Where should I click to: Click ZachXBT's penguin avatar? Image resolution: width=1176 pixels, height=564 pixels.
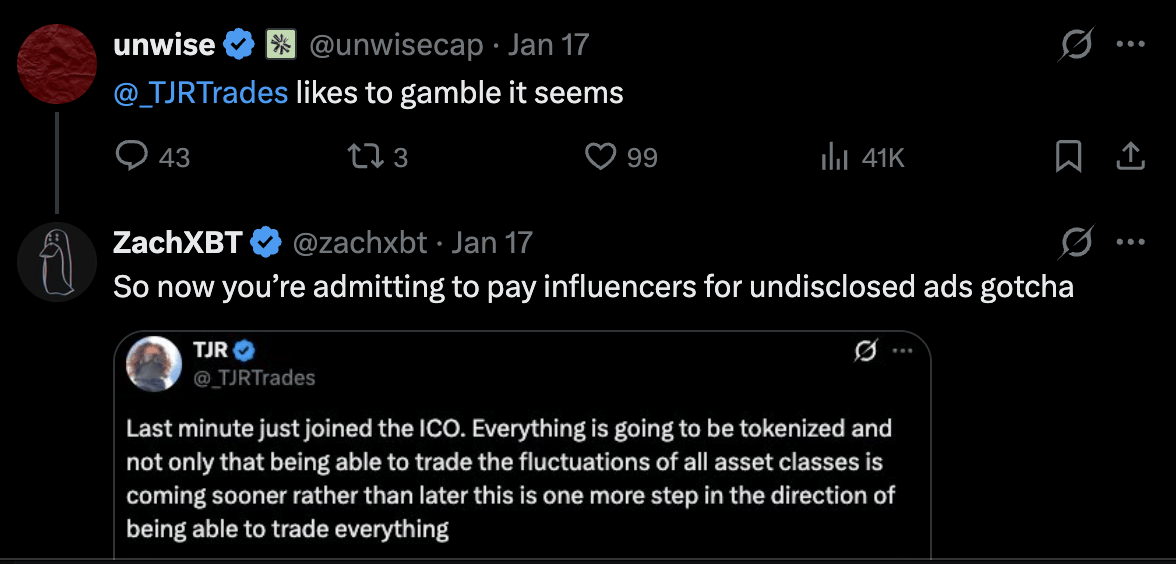point(57,262)
